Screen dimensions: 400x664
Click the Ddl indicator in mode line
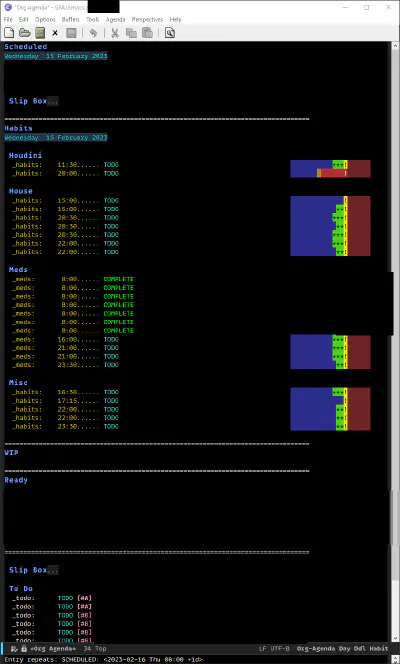click(x=359, y=648)
